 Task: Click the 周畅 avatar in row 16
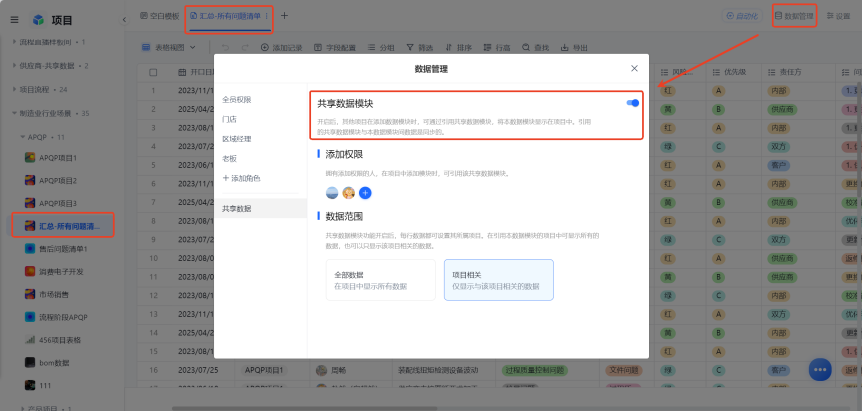(322, 371)
